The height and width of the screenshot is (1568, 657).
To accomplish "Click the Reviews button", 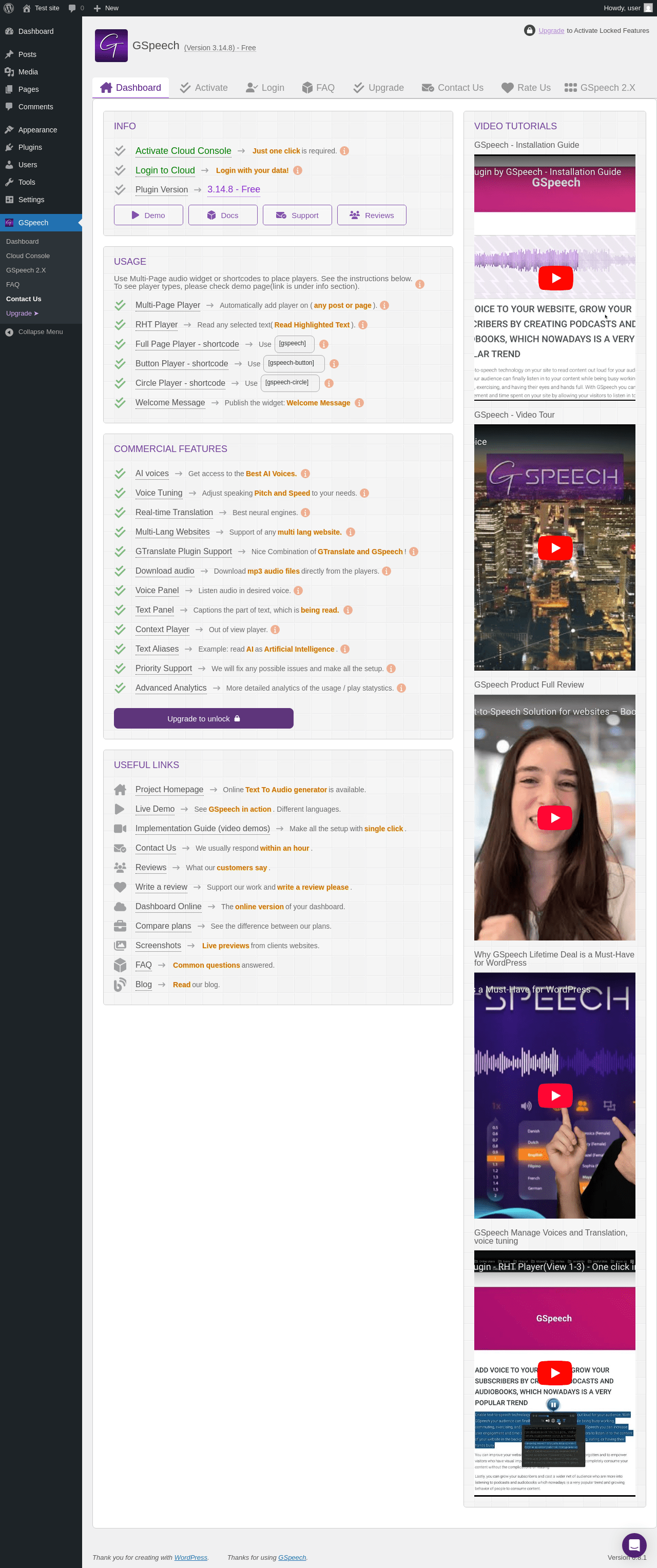I will point(372,215).
